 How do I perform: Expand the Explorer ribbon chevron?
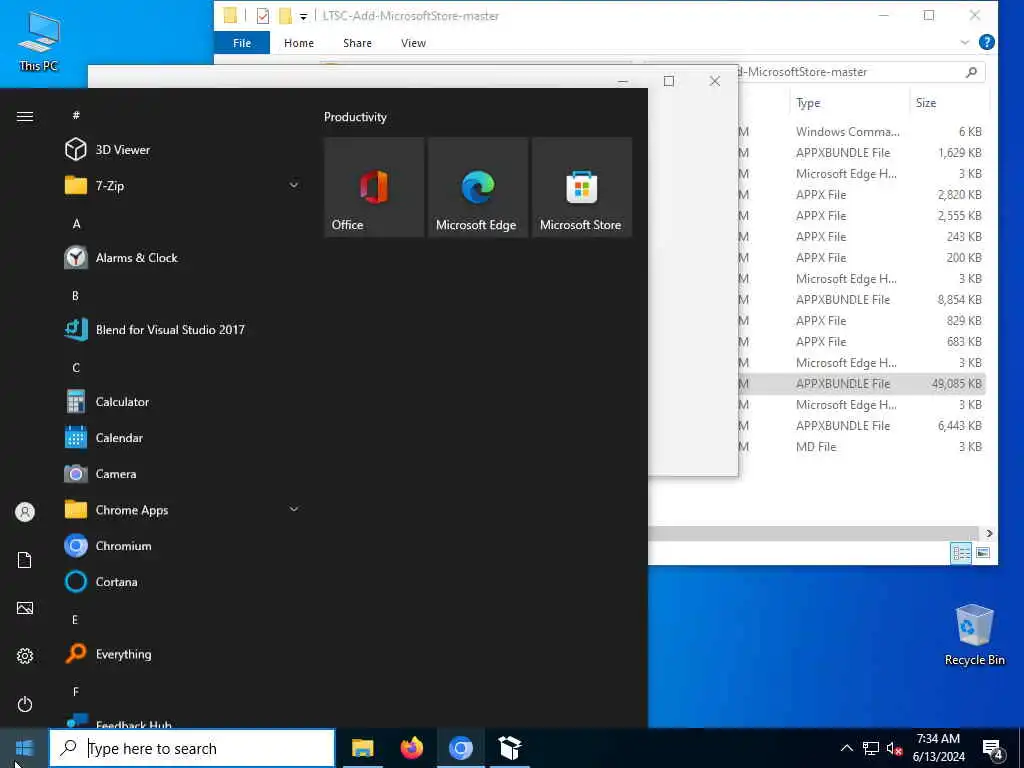[x=965, y=42]
